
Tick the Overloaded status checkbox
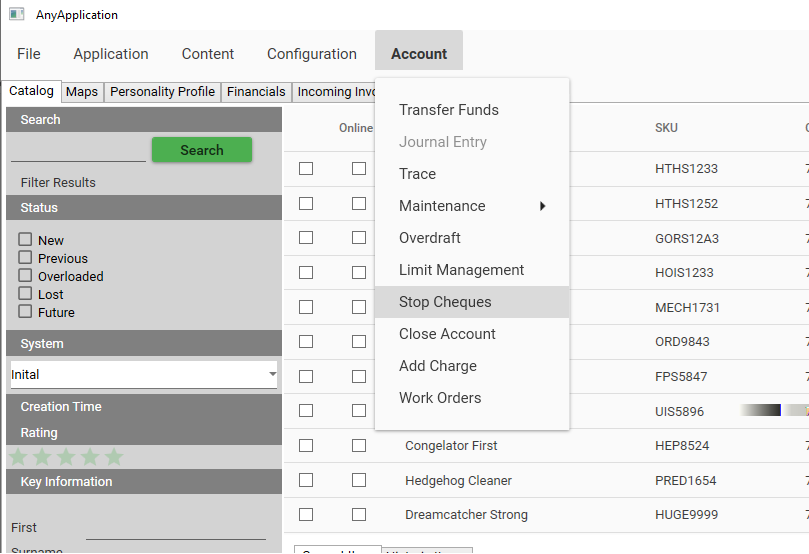(x=25, y=276)
